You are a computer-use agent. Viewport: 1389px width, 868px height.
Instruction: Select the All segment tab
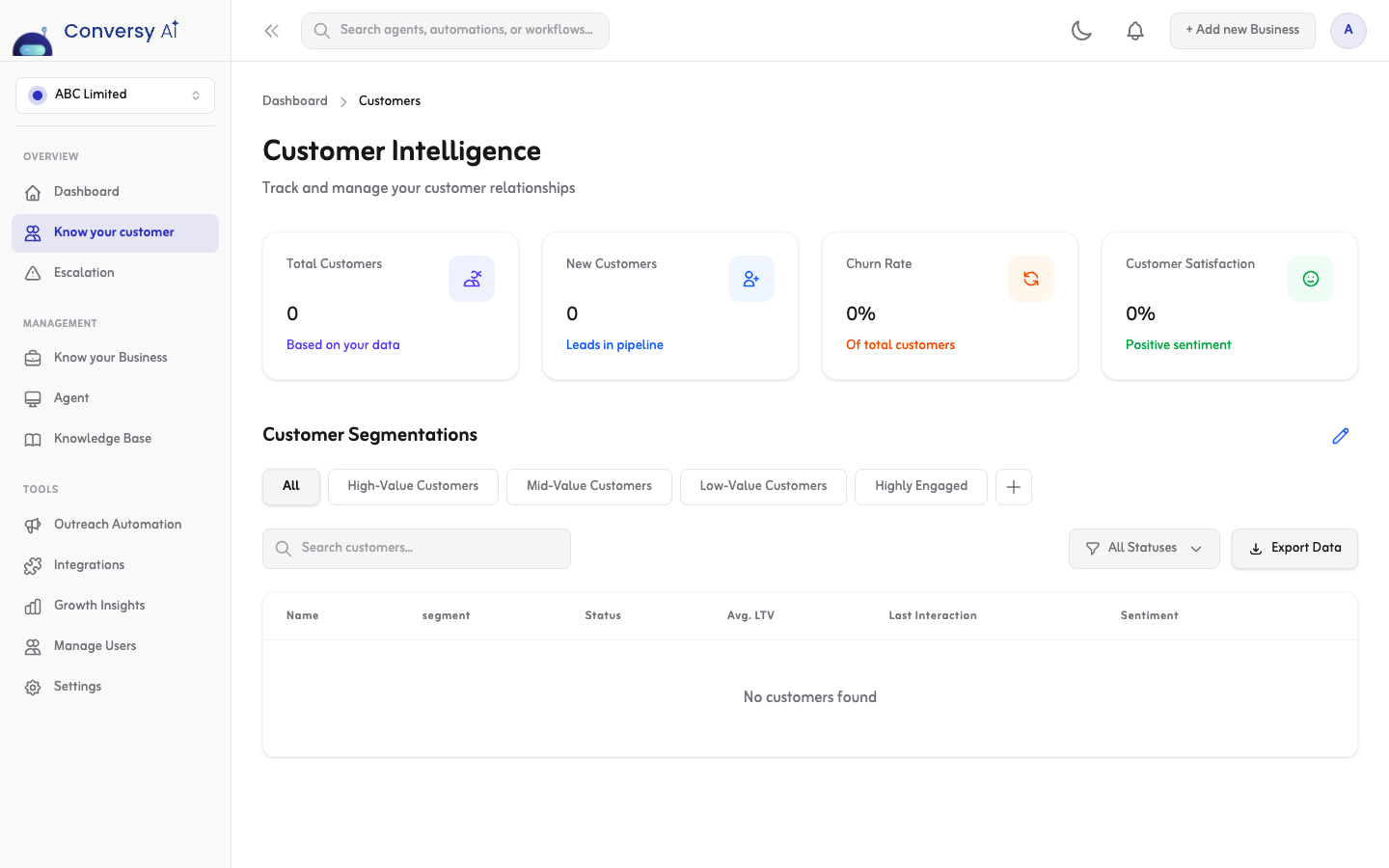[291, 487]
